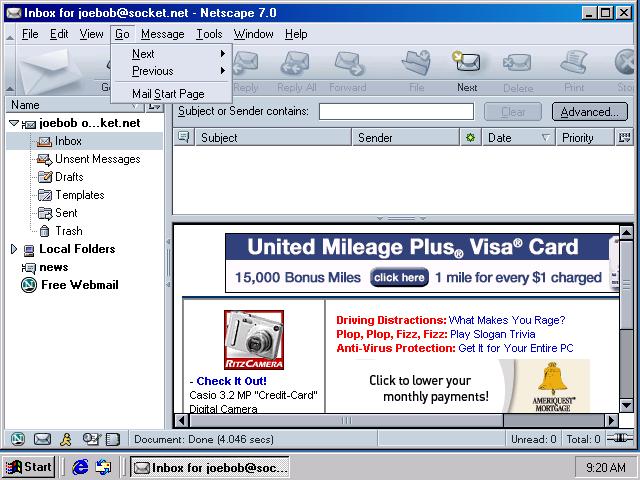Sort messages by Subject column
Screen dimensions: 640x480
[273, 138]
